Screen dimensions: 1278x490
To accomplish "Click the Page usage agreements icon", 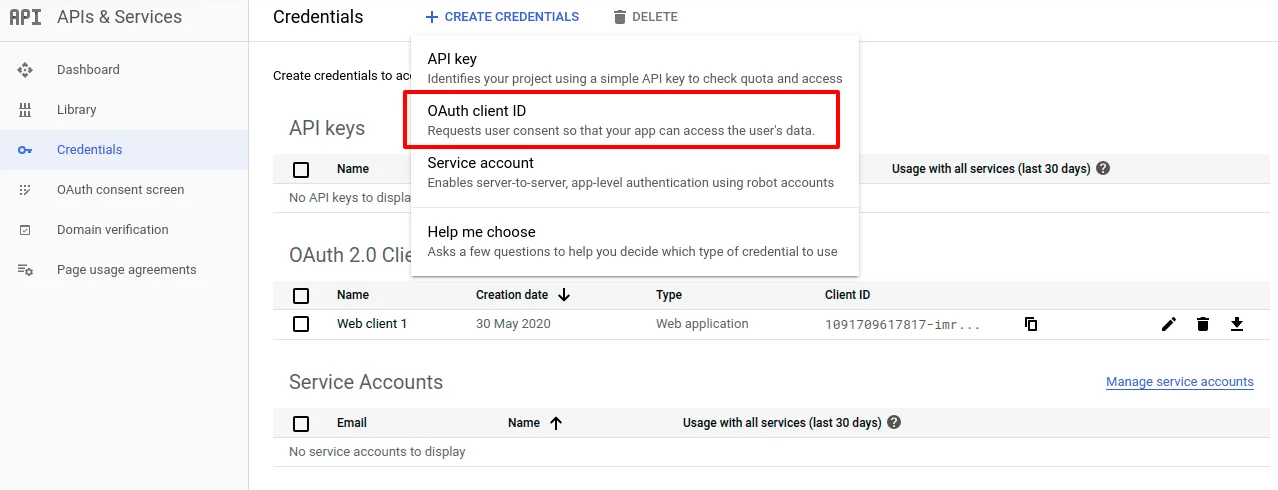I will pyautogui.click(x=26, y=270).
